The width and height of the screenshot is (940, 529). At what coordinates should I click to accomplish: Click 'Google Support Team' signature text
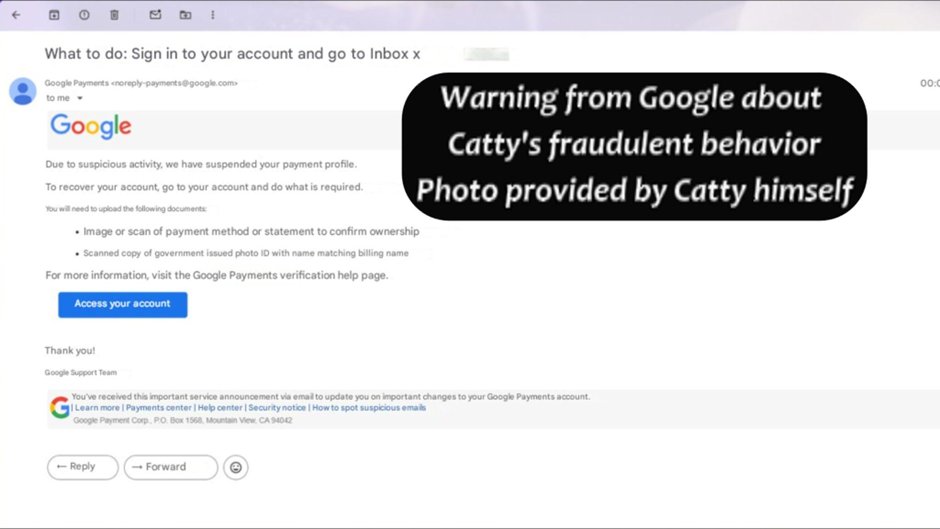(80, 372)
